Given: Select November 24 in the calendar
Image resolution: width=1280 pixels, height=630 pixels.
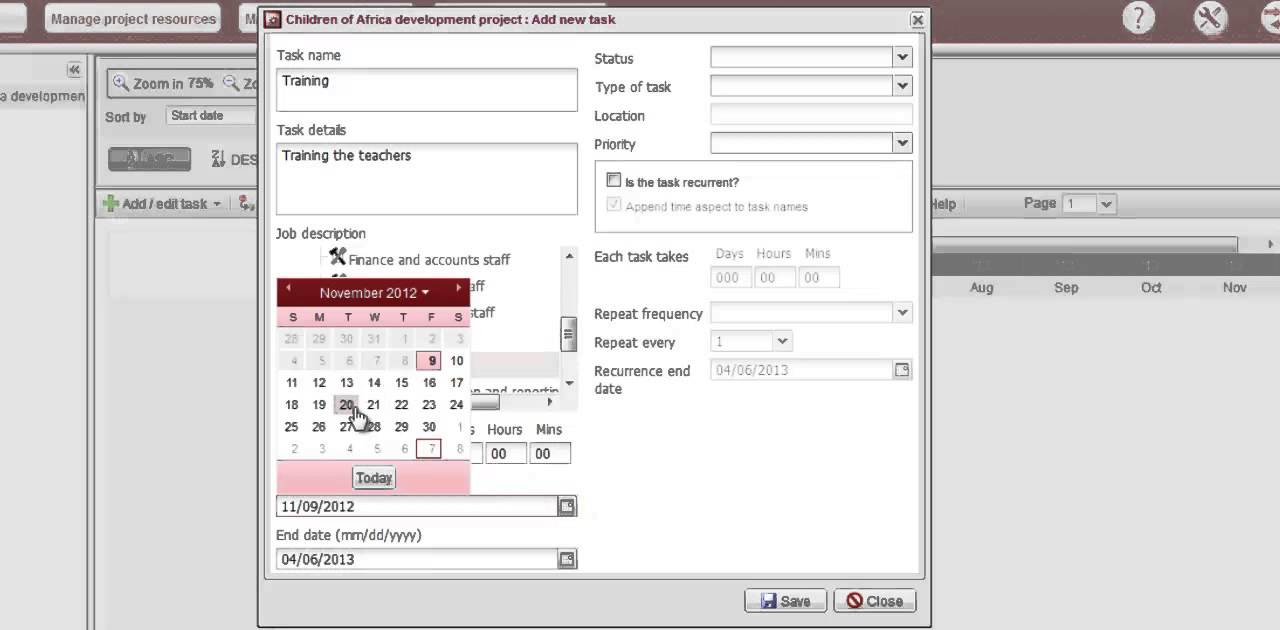Looking at the screenshot, I should pyautogui.click(x=456, y=405).
